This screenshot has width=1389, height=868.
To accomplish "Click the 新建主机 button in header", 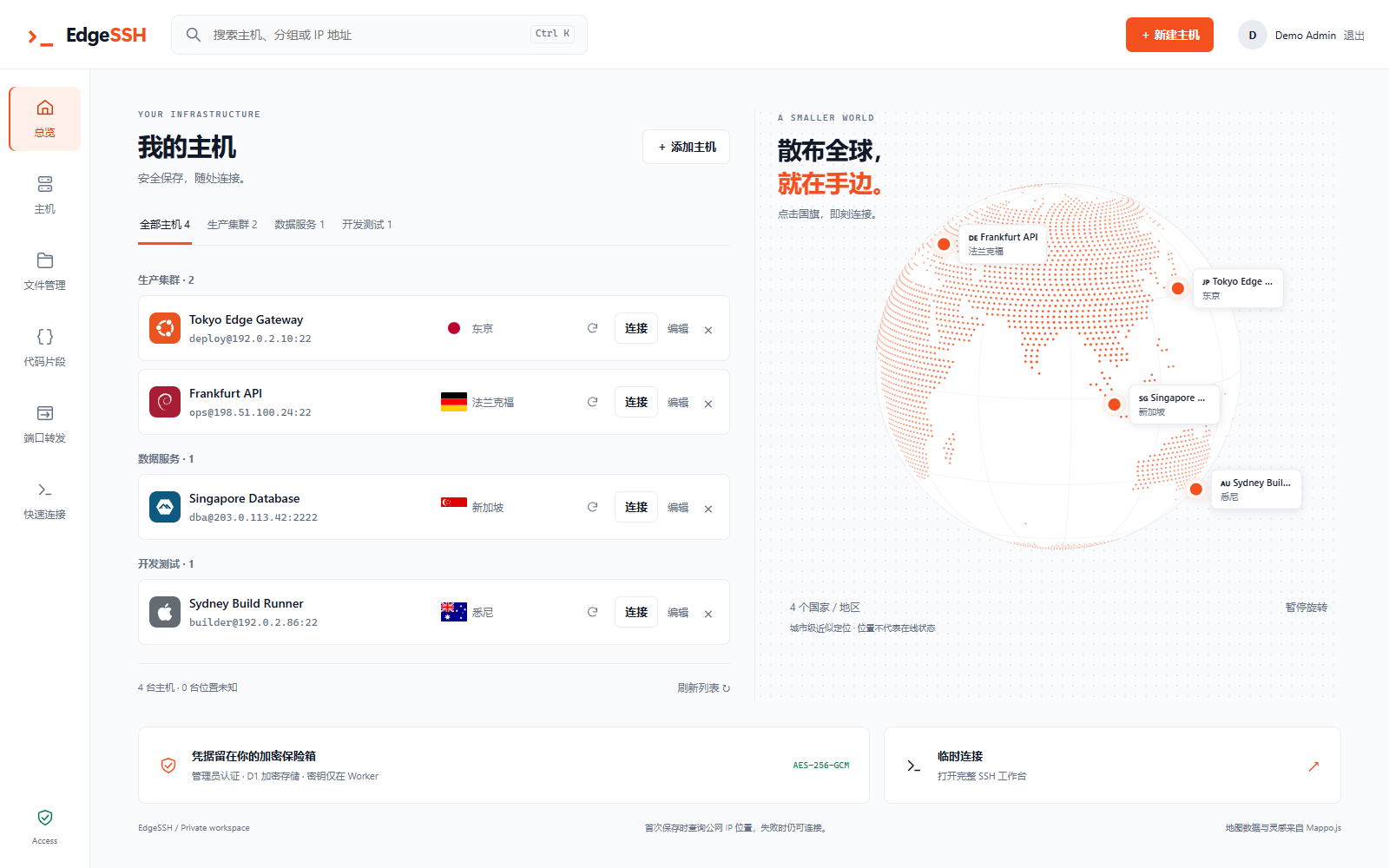I will click(1169, 35).
